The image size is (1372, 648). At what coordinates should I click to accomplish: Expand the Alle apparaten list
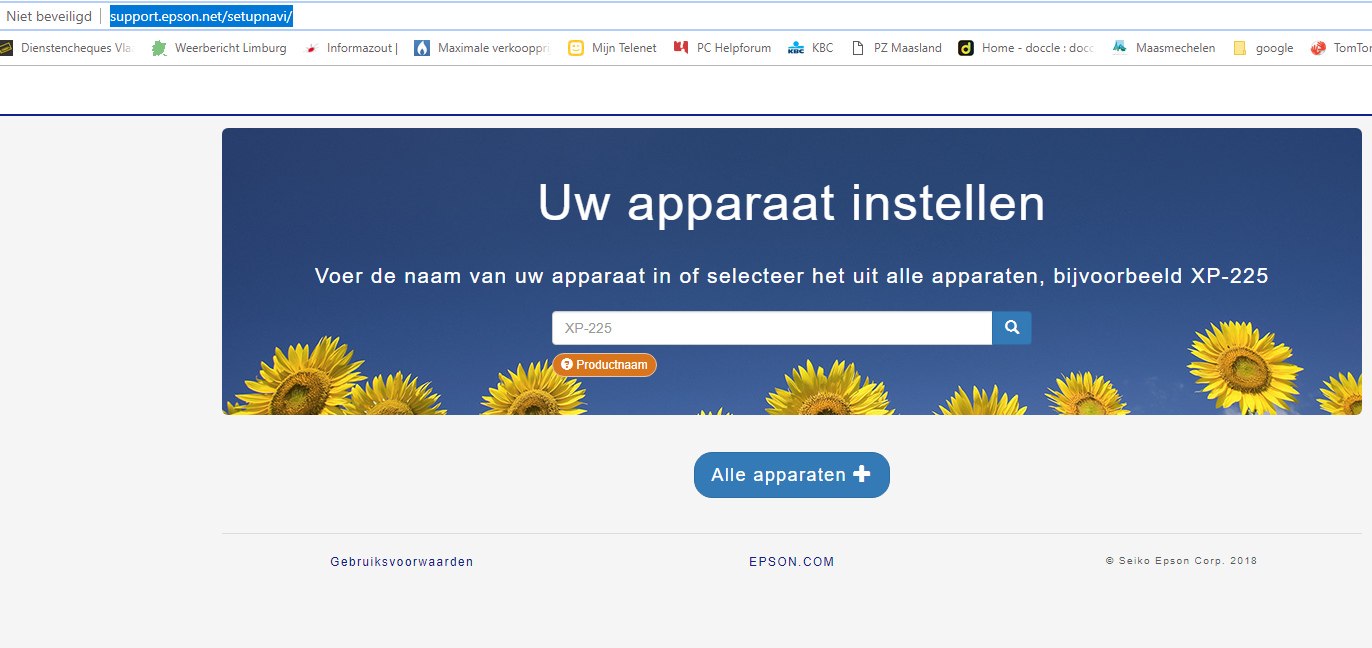click(791, 475)
